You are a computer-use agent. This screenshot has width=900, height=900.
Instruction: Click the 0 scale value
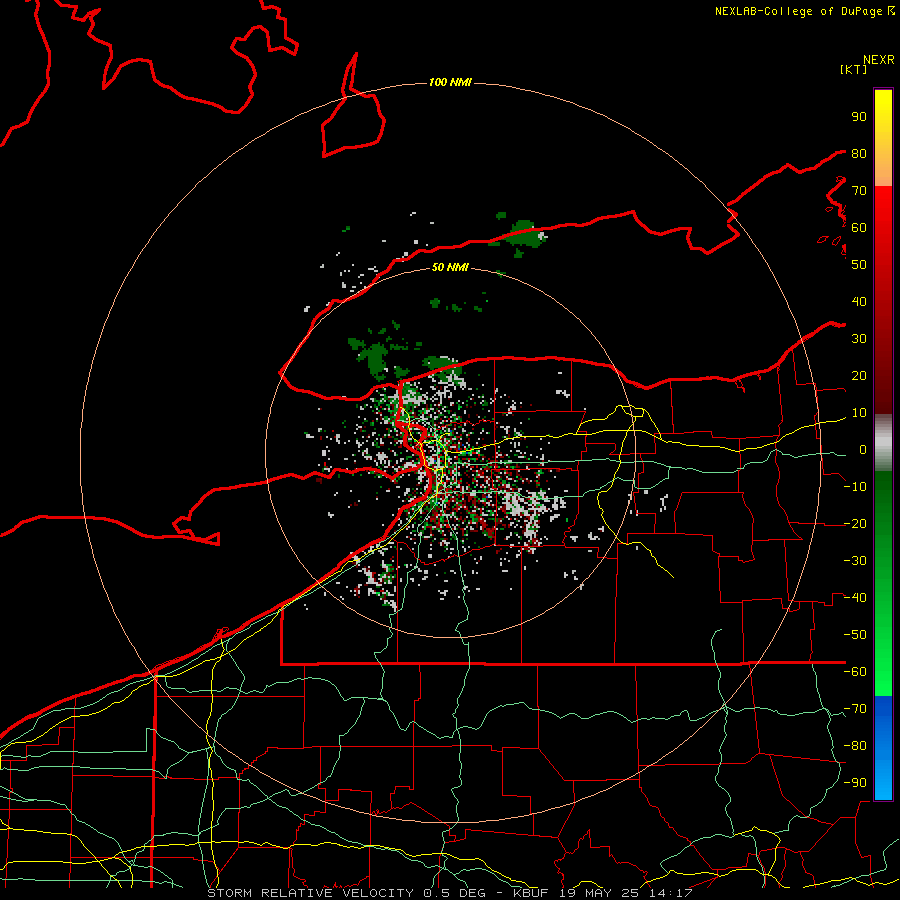[x=863, y=450]
